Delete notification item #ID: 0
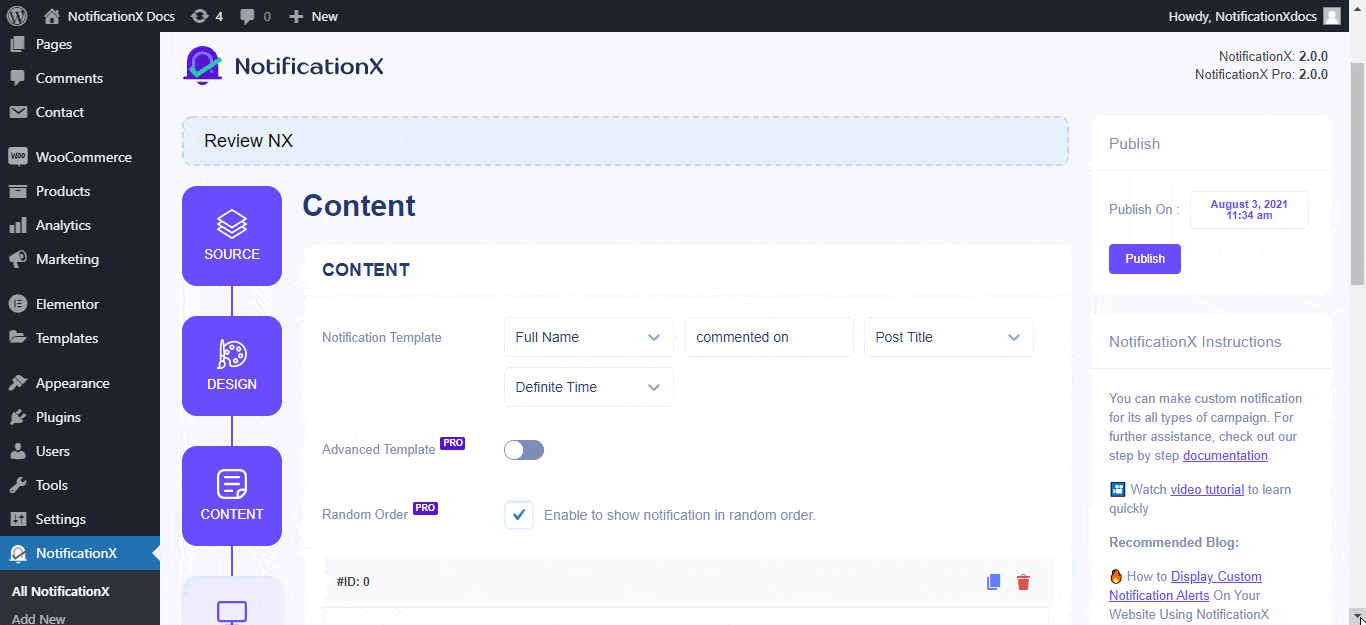The width and height of the screenshot is (1366, 625). (1023, 582)
